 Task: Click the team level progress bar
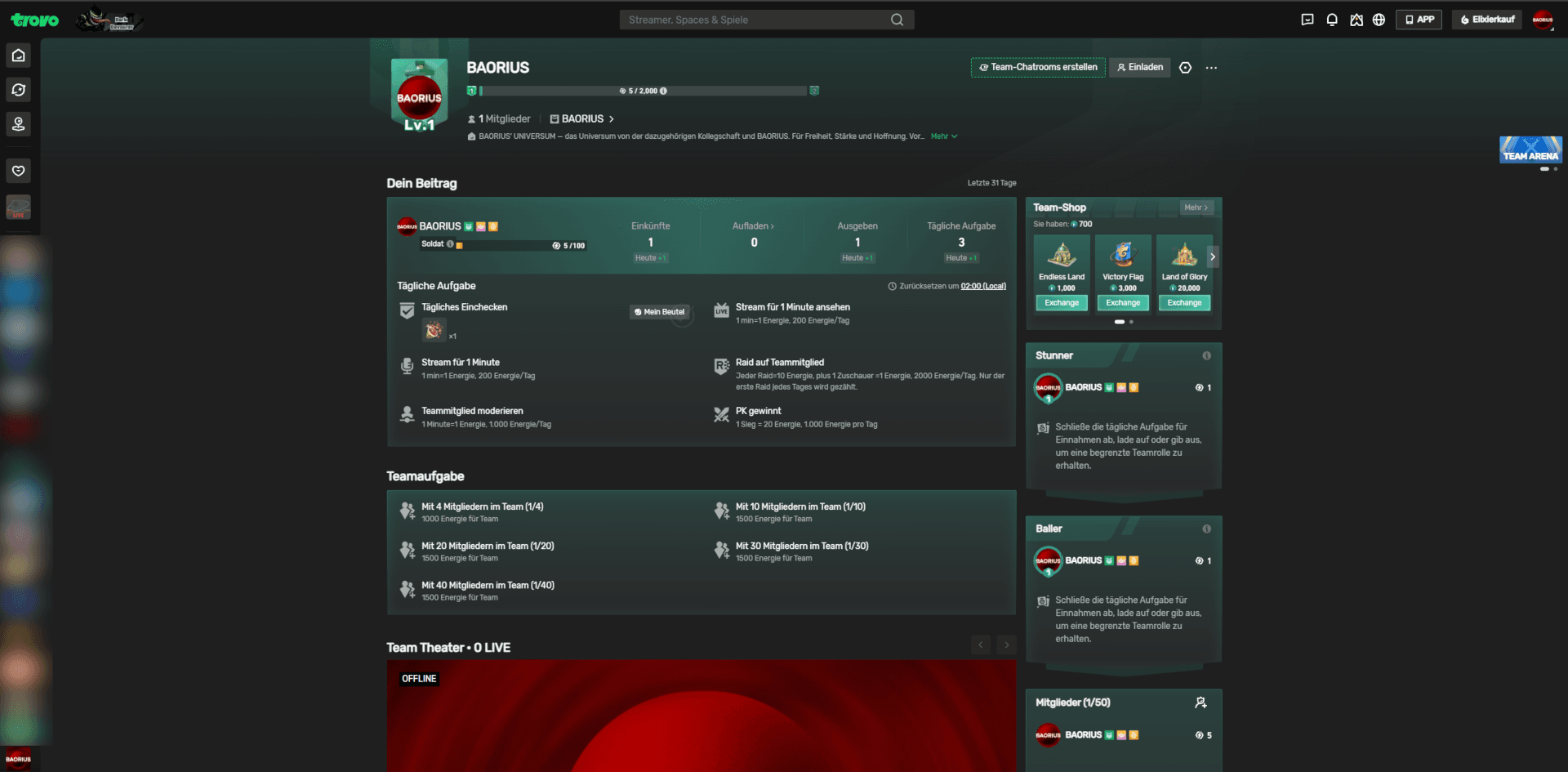pos(643,91)
